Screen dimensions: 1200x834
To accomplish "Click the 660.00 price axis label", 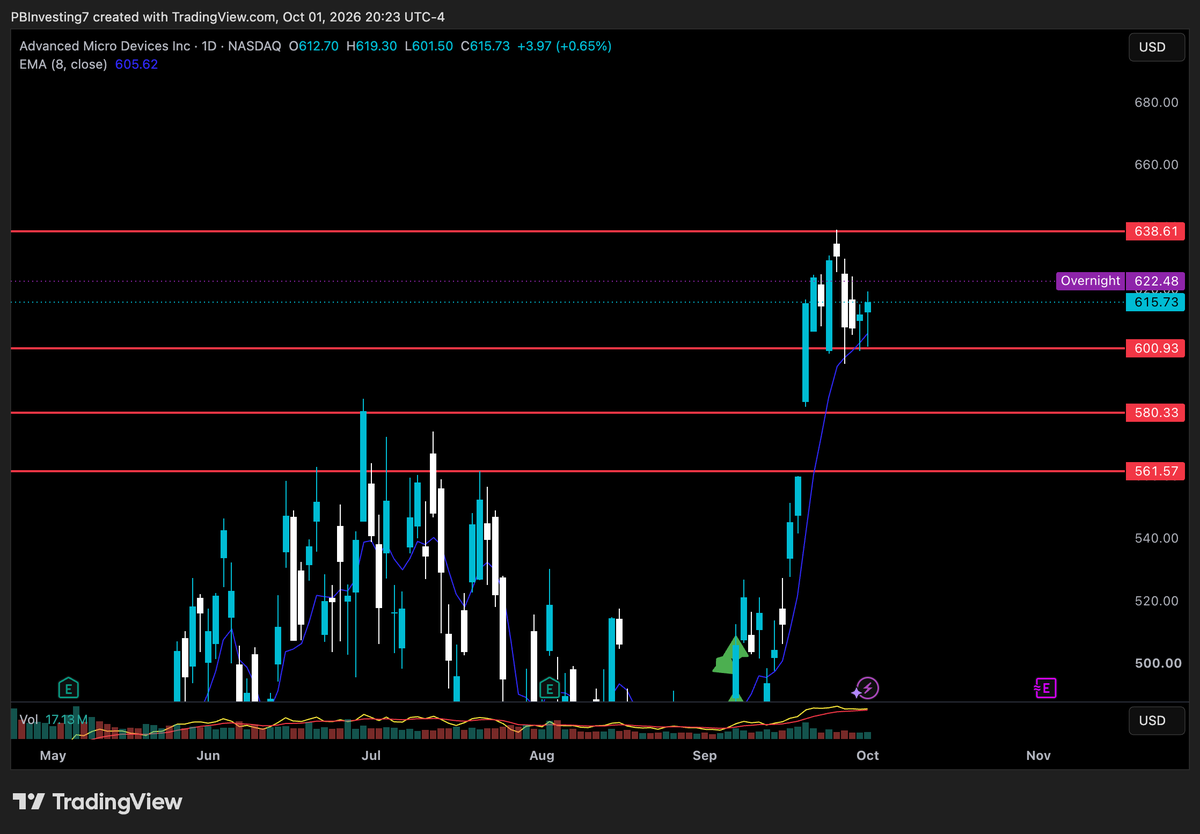I will 1155,164.
